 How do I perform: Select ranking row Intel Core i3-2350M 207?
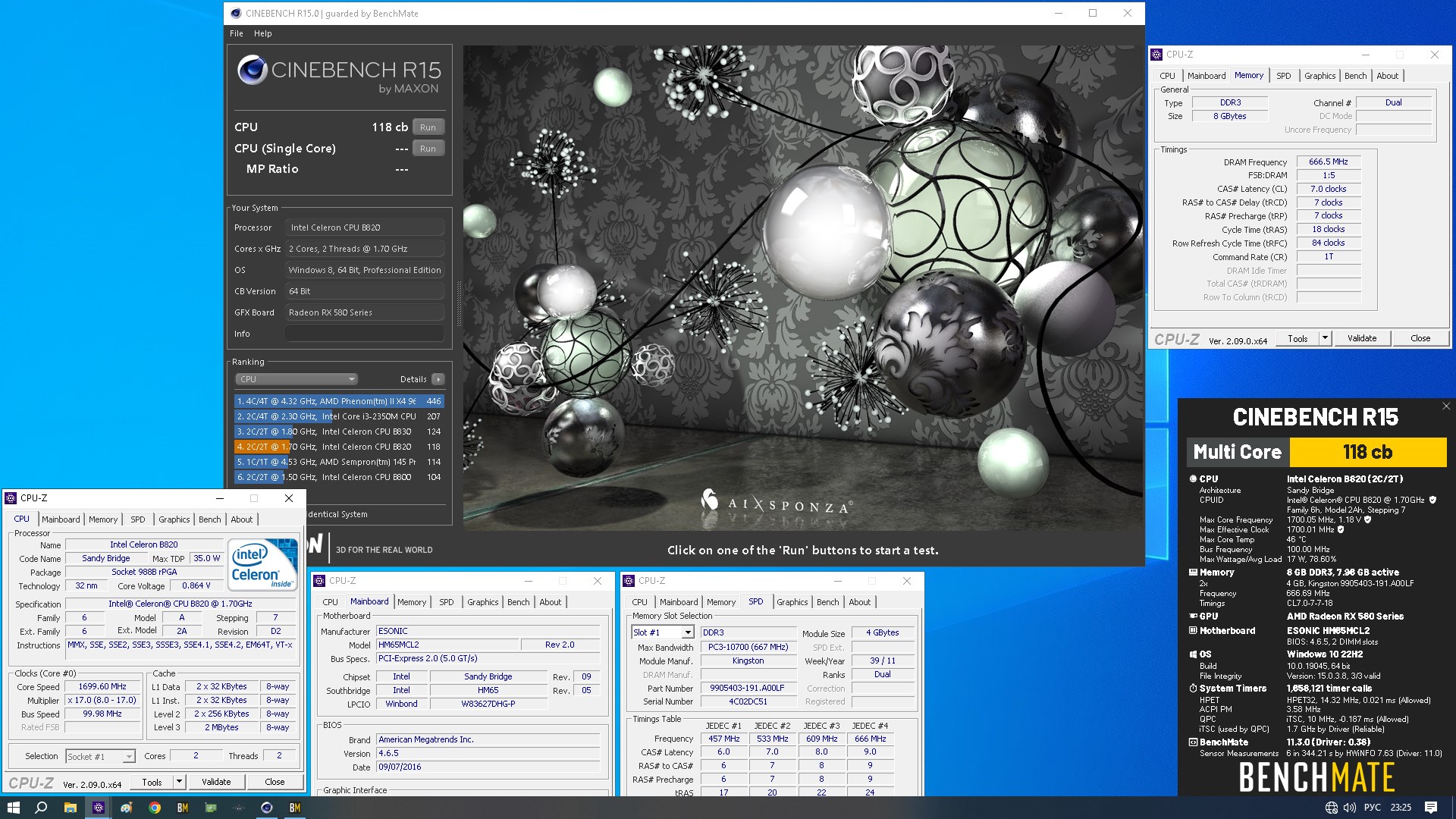pos(339,416)
